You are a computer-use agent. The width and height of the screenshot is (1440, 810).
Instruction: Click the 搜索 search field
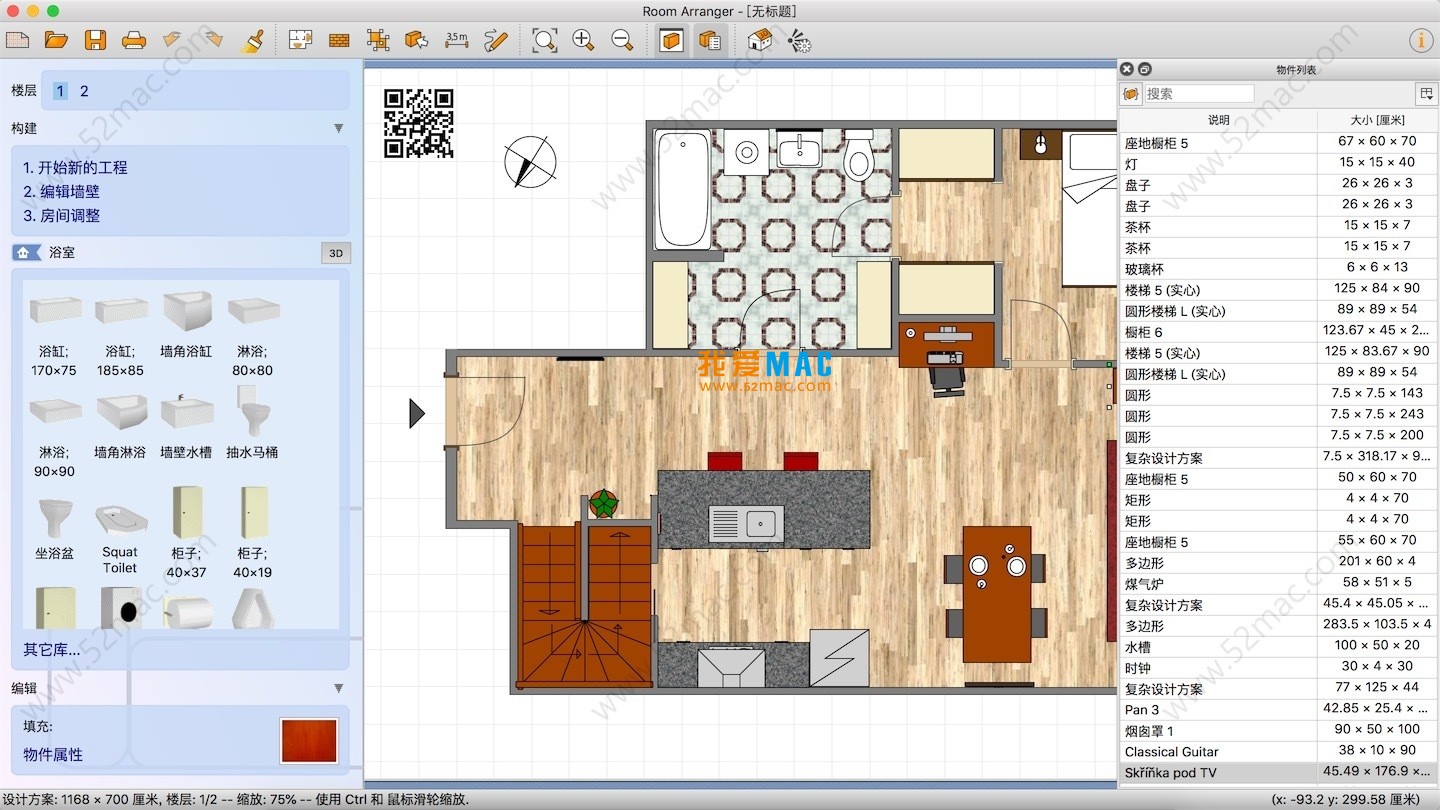pyautogui.click(x=1198, y=93)
